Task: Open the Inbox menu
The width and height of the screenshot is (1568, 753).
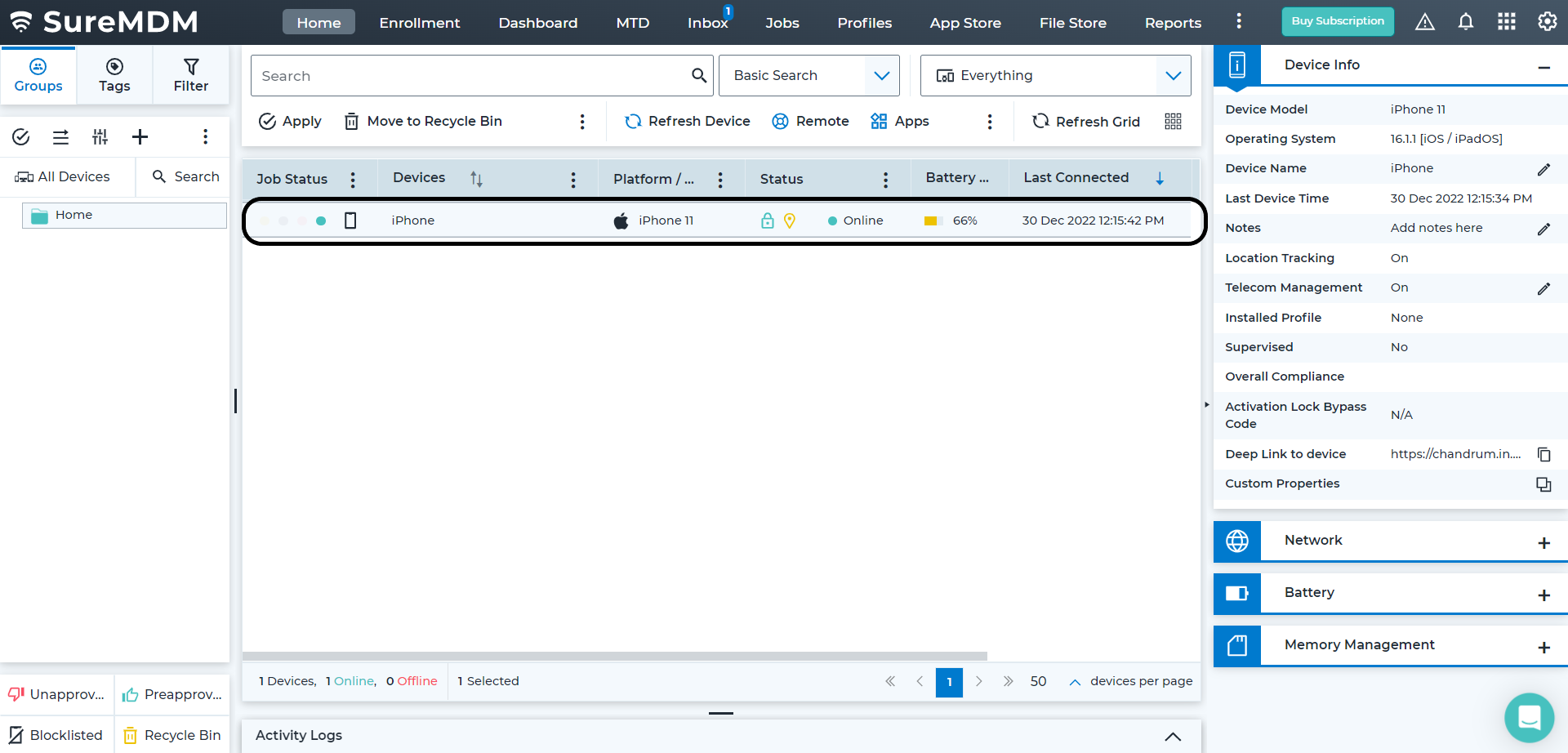Action: pos(708,23)
